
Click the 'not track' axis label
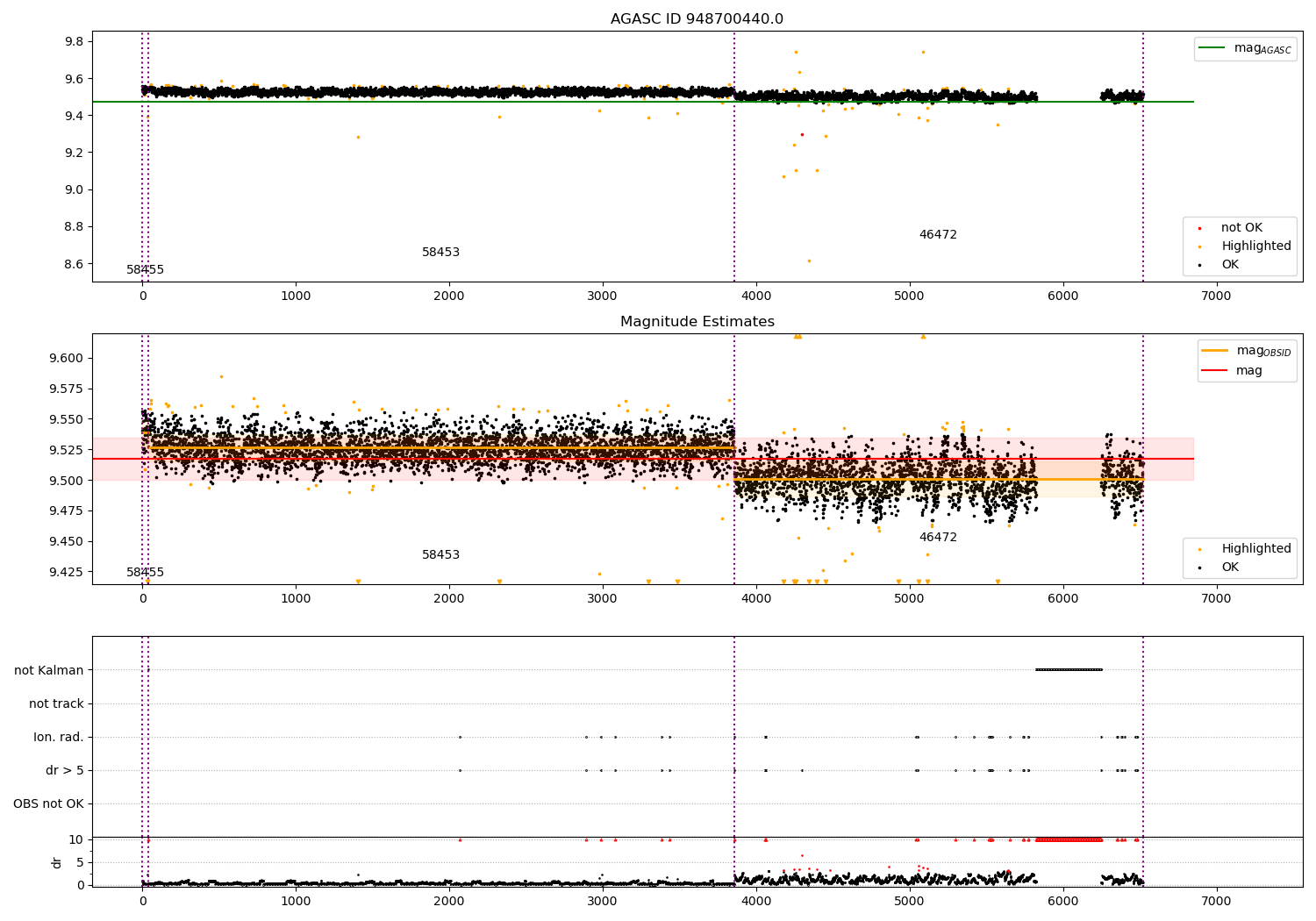[x=56, y=704]
